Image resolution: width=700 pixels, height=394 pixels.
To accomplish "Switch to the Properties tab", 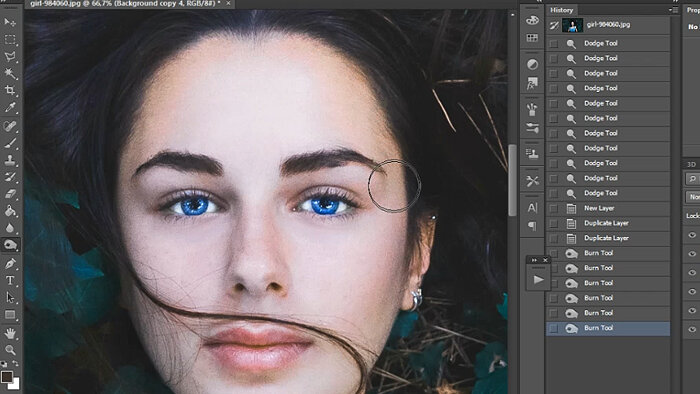I will (x=693, y=10).
